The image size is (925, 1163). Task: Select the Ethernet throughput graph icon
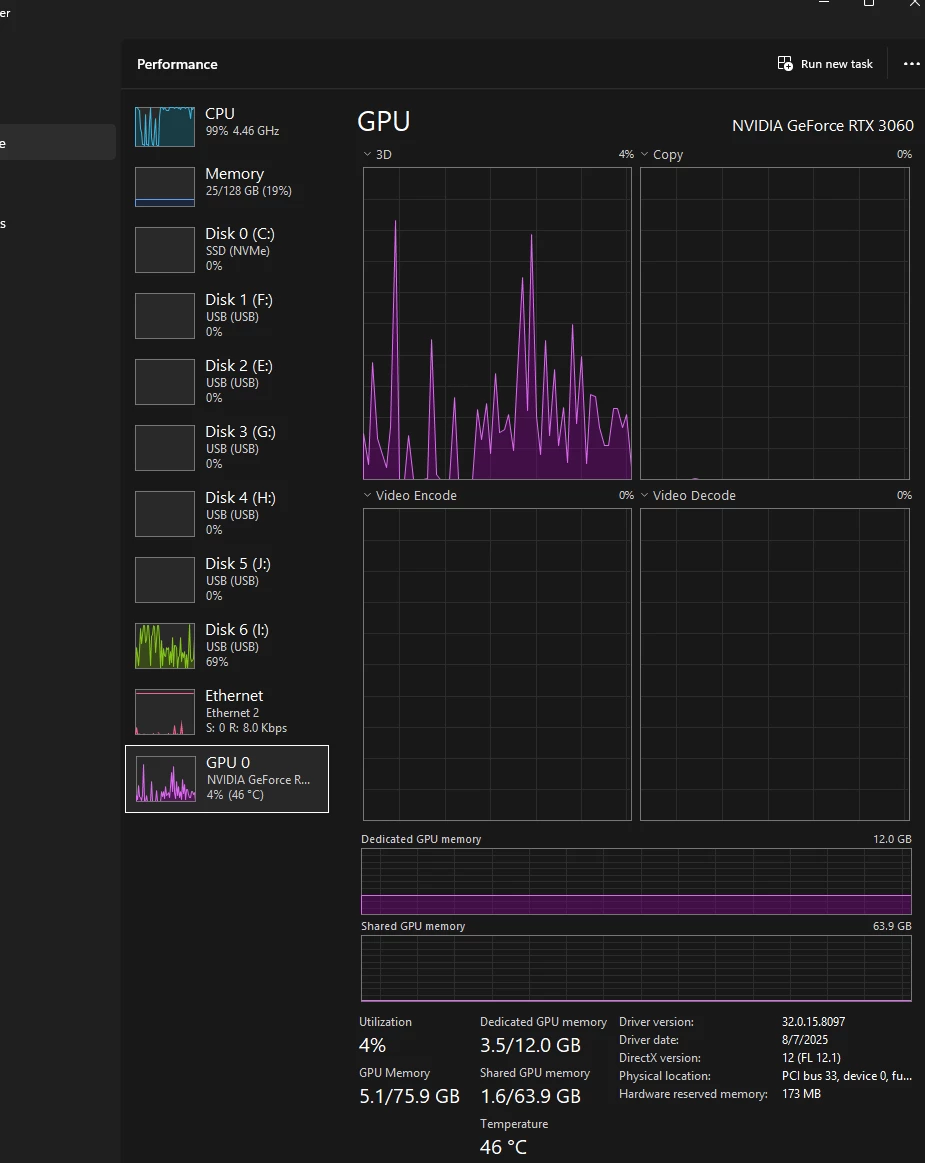(x=165, y=711)
